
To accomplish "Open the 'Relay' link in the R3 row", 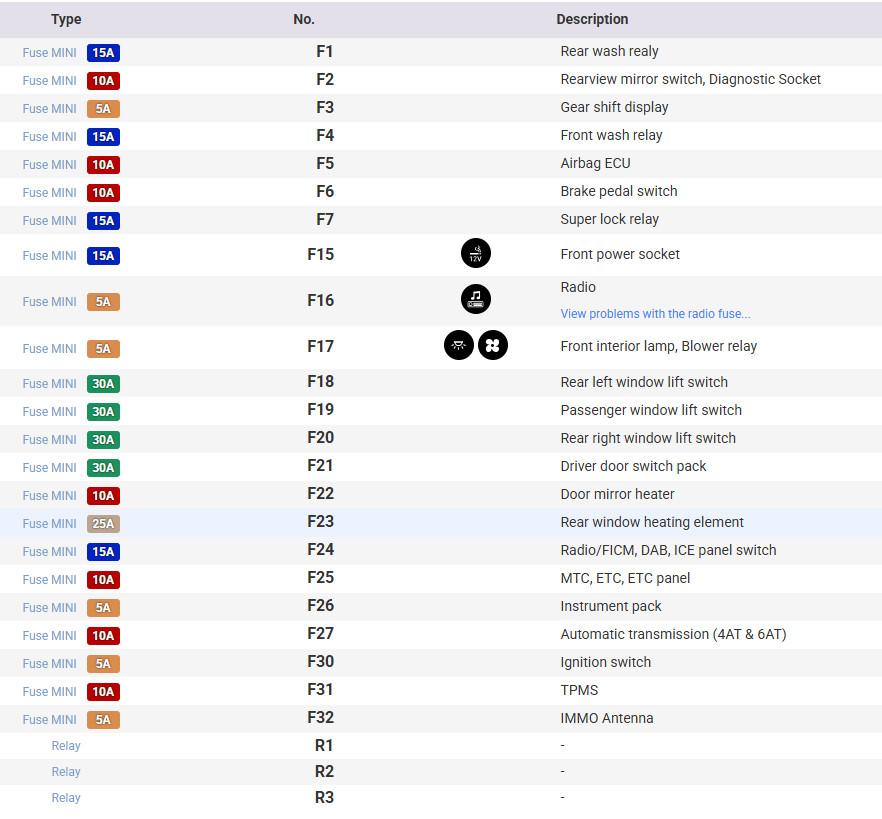I will click(x=66, y=798).
